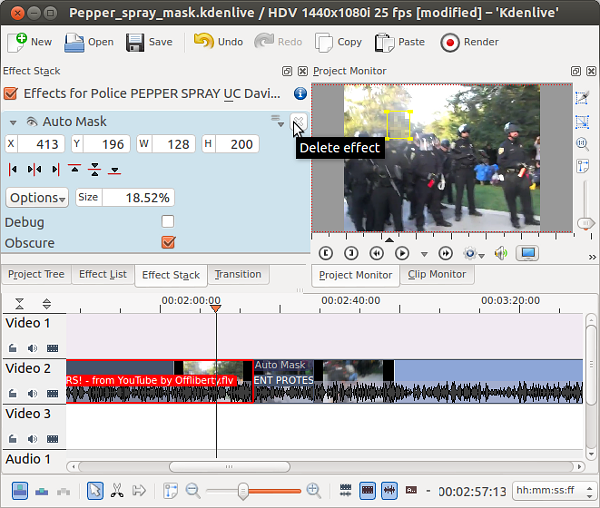Viewport: 600px width, 508px height.
Task: Uncheck the Obscure checkbox
Action: coord(168,242)
